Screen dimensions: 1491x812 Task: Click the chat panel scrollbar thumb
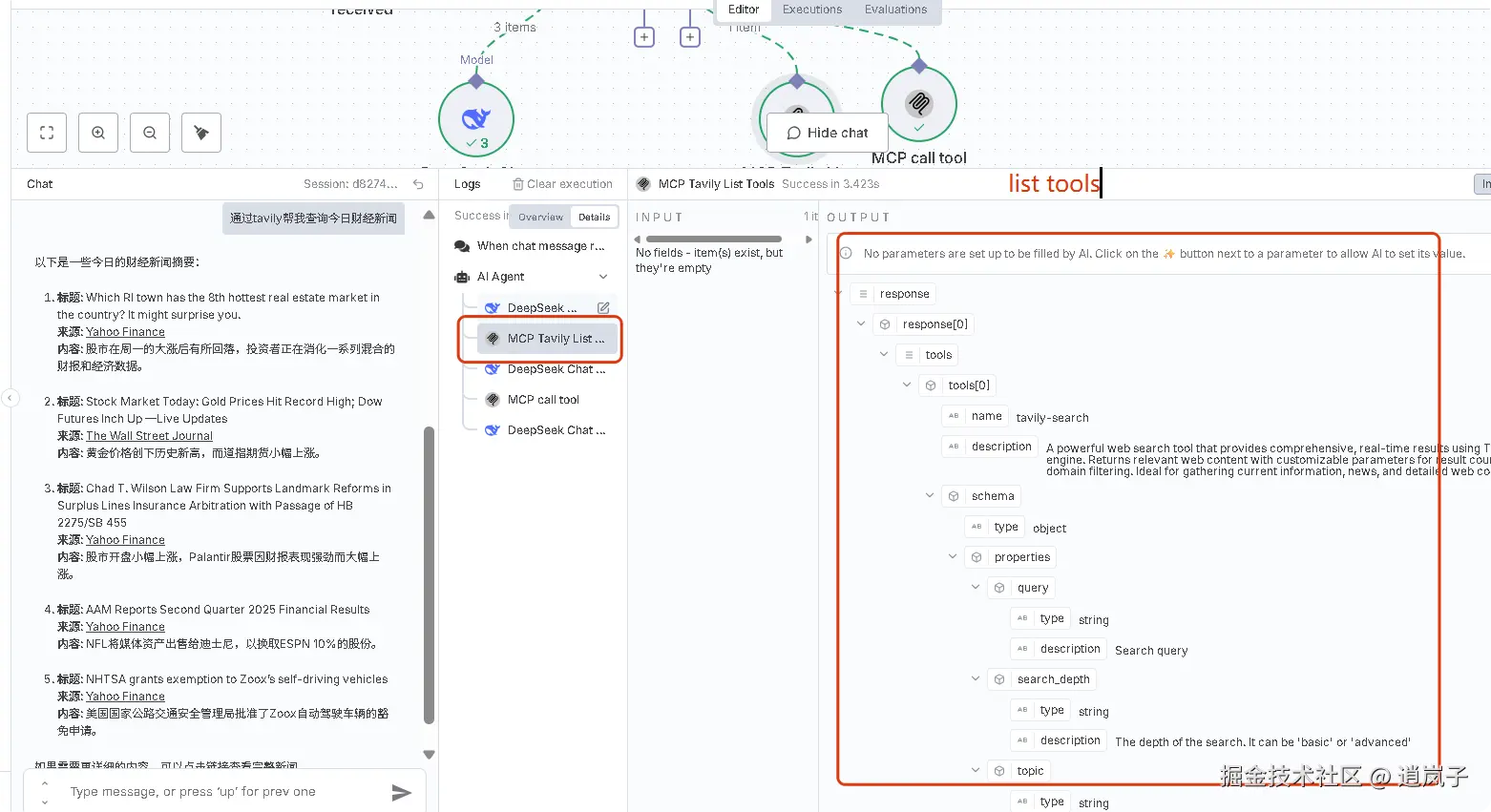click(429, 575)
